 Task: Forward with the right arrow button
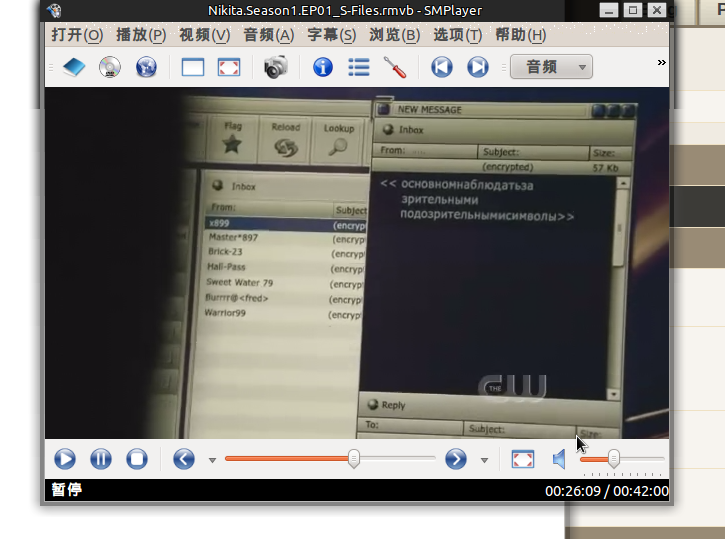456,459
